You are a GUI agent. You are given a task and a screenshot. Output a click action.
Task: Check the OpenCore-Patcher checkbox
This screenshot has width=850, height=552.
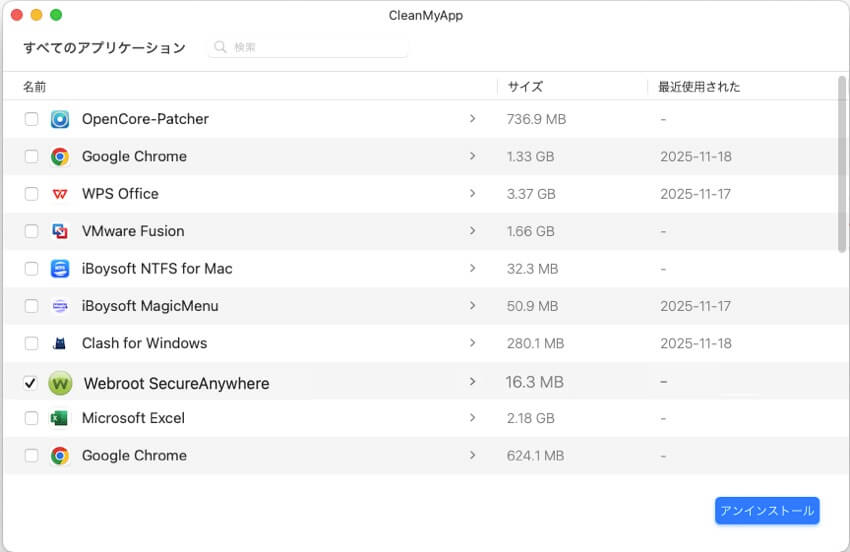point(31,119)
